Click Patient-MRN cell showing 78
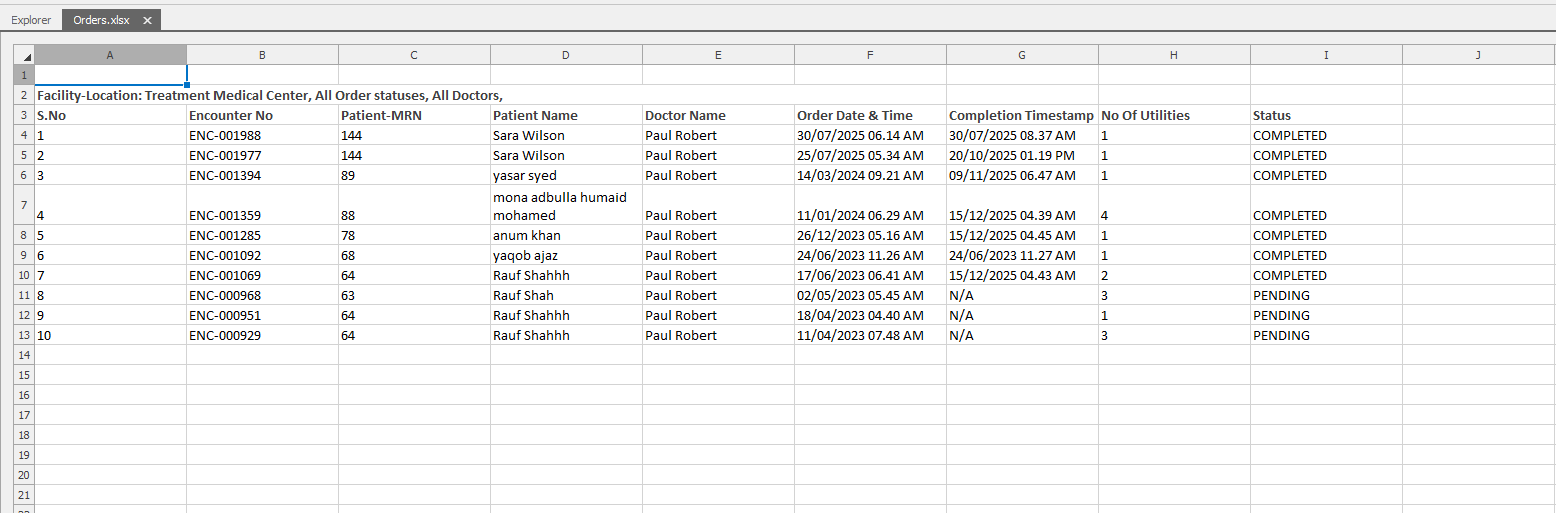The width and height of the screenshot is (1556, 513). coord(350,235)
